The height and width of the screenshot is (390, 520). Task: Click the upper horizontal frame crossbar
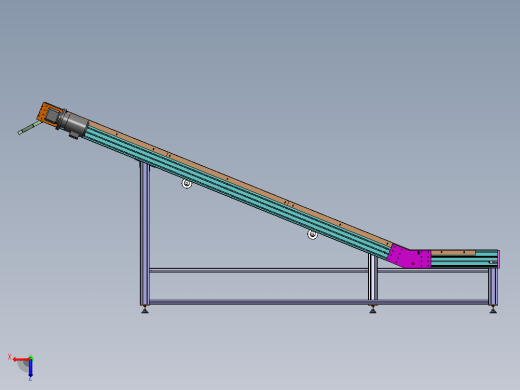point(259,271)
